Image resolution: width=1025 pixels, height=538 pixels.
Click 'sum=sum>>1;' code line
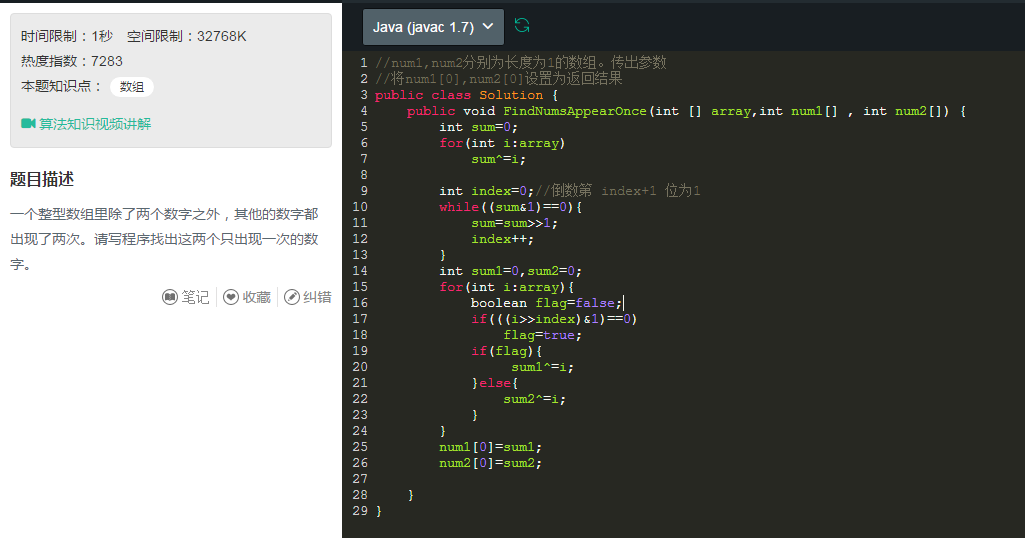pos(514,223)
